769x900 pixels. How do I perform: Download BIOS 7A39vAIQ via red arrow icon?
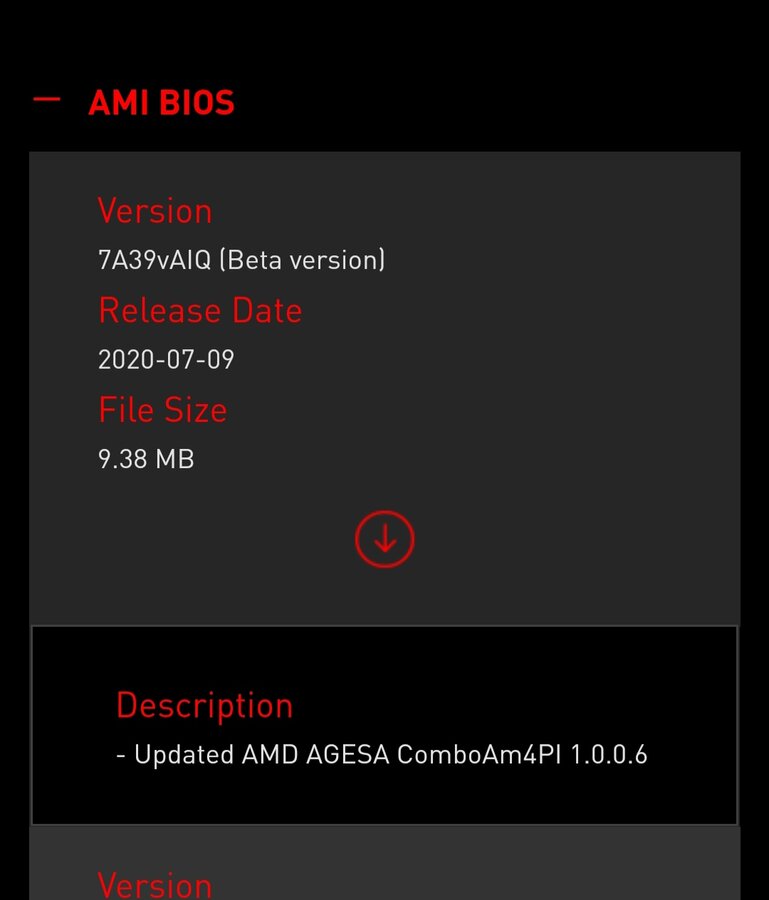384,539
